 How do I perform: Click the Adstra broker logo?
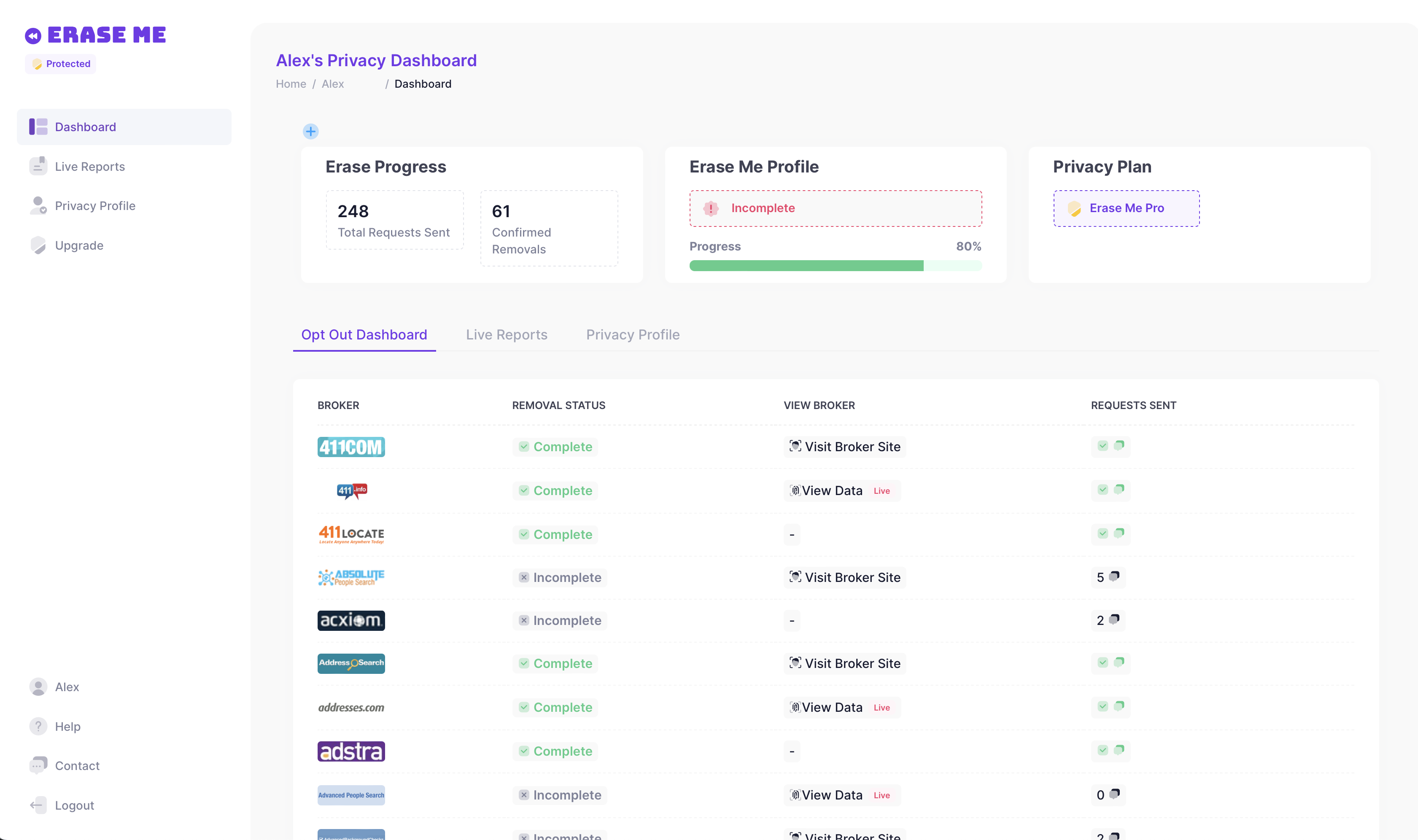pos(351,751)
